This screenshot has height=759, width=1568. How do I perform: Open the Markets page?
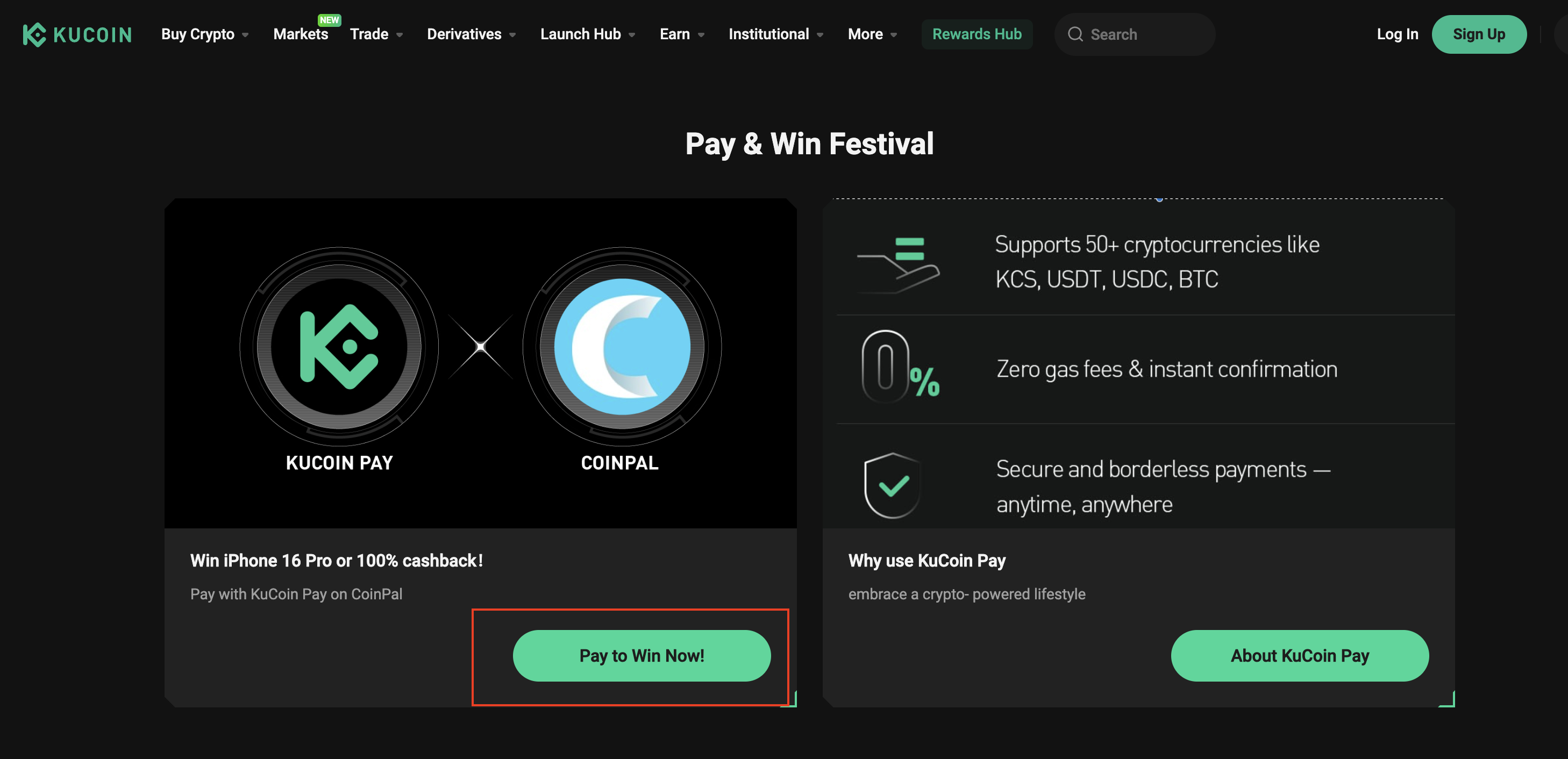[301, 34]
